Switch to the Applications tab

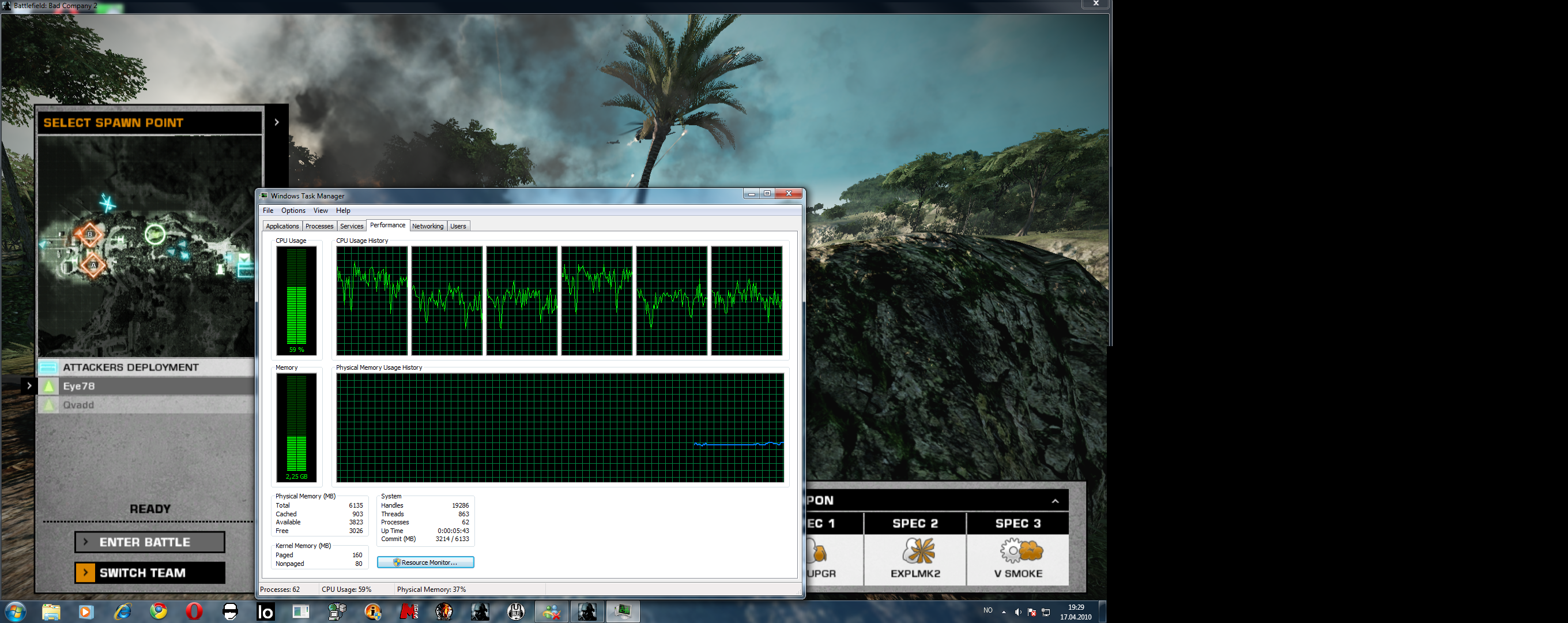[x=282, y=226]
